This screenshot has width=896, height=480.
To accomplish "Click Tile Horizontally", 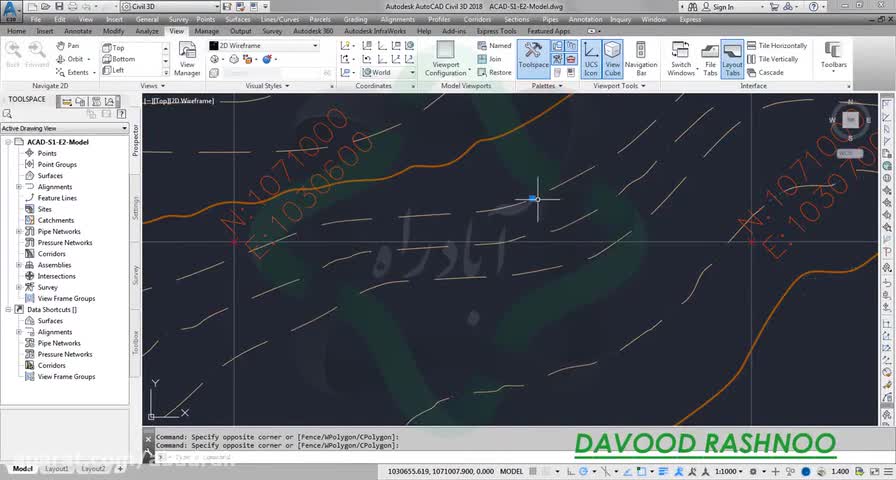I will point(777,46).
